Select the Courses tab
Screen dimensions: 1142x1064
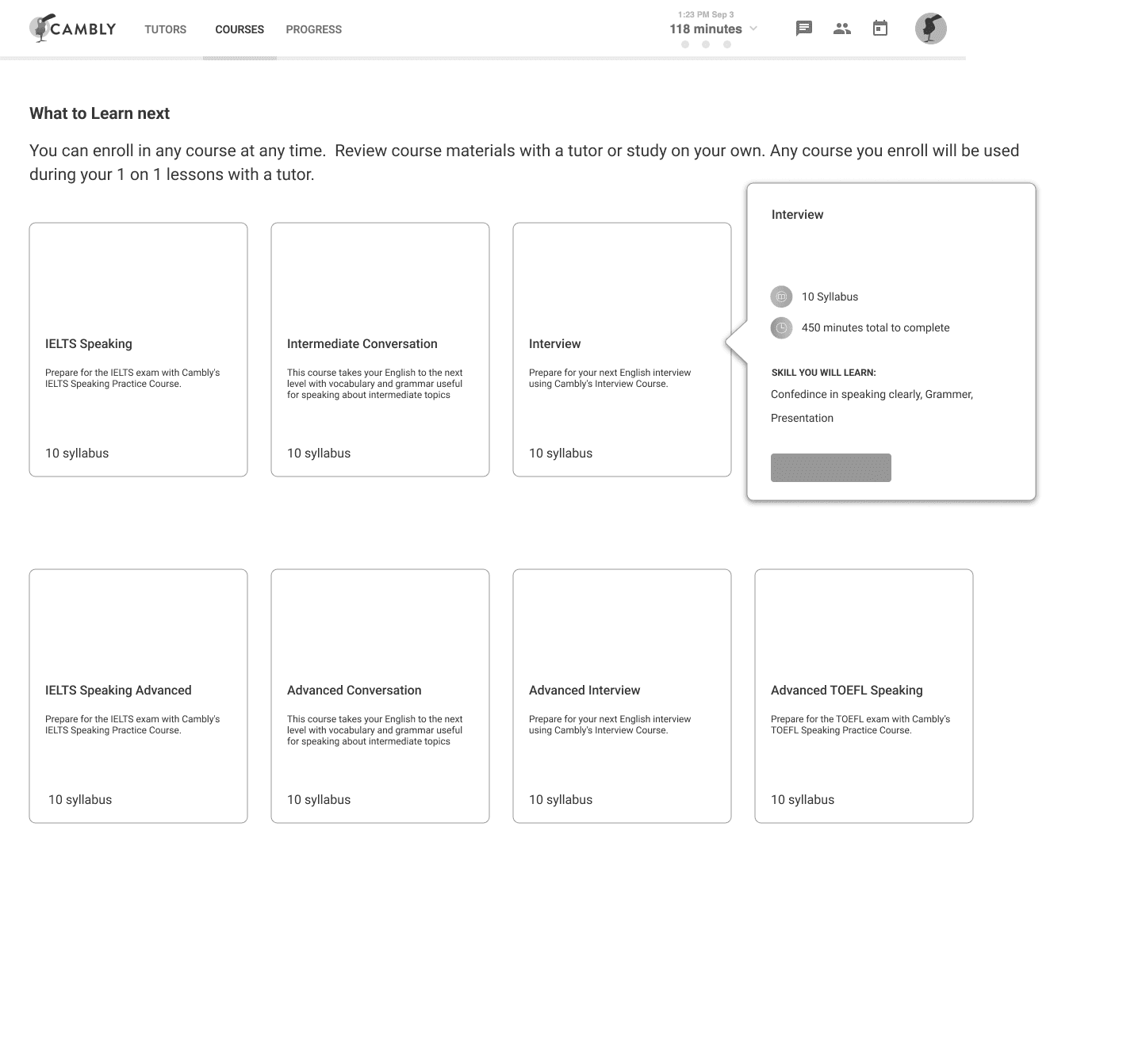coord(240,29)
